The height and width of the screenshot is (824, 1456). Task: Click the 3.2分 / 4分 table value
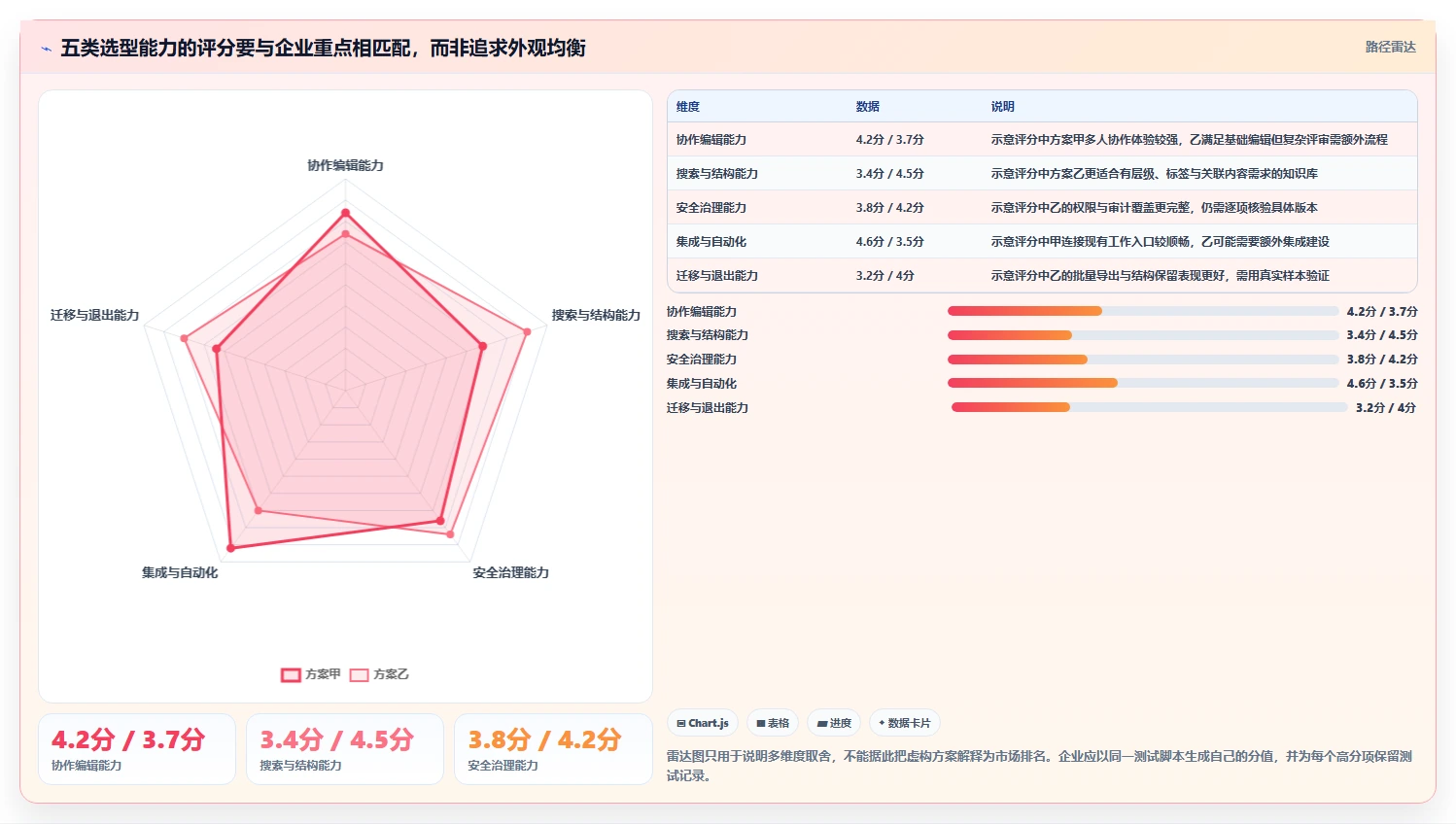pos(885,276)
